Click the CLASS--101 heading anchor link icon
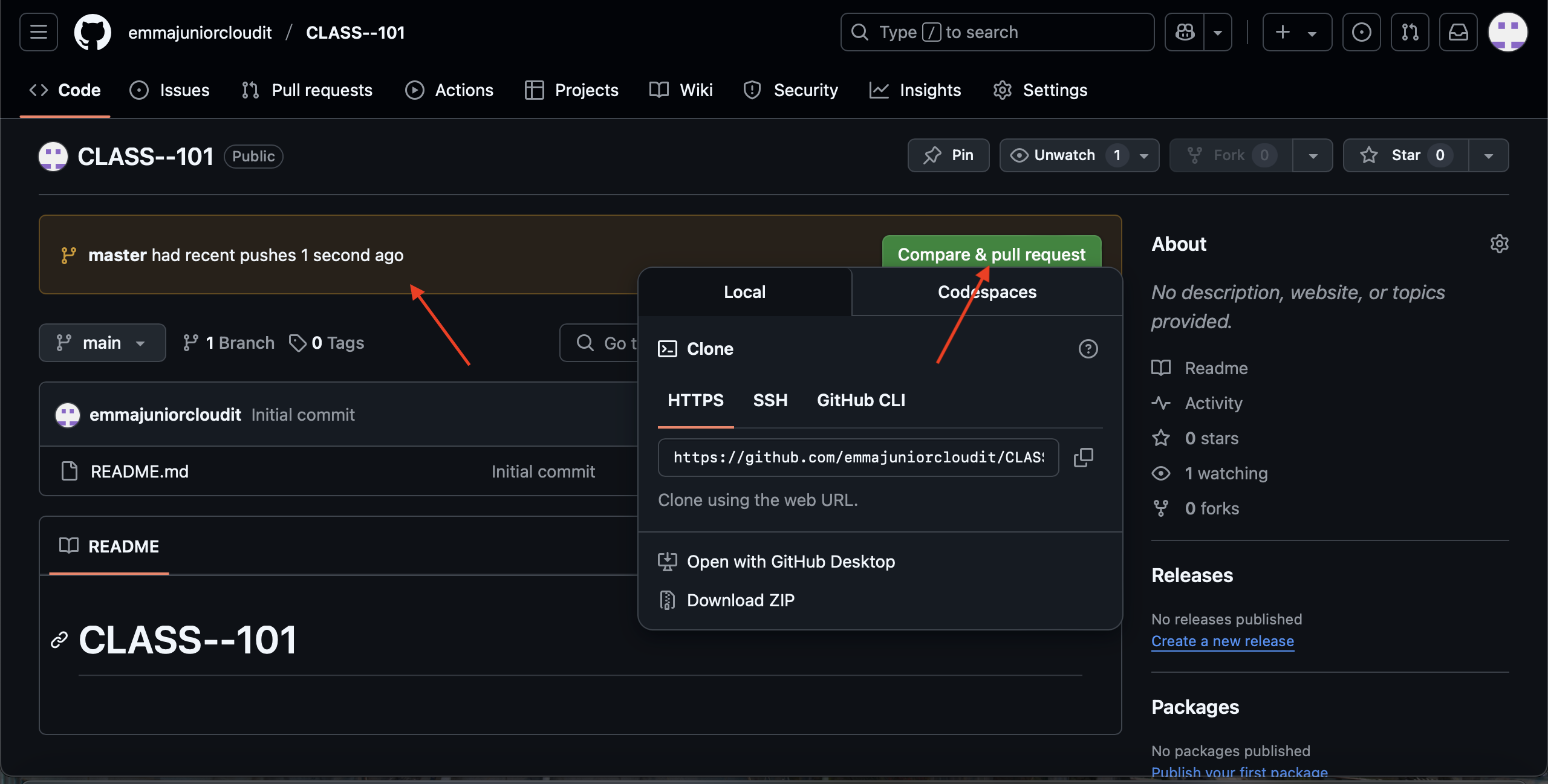Screen dimensions: 1548x784 (x=59, y=640)
